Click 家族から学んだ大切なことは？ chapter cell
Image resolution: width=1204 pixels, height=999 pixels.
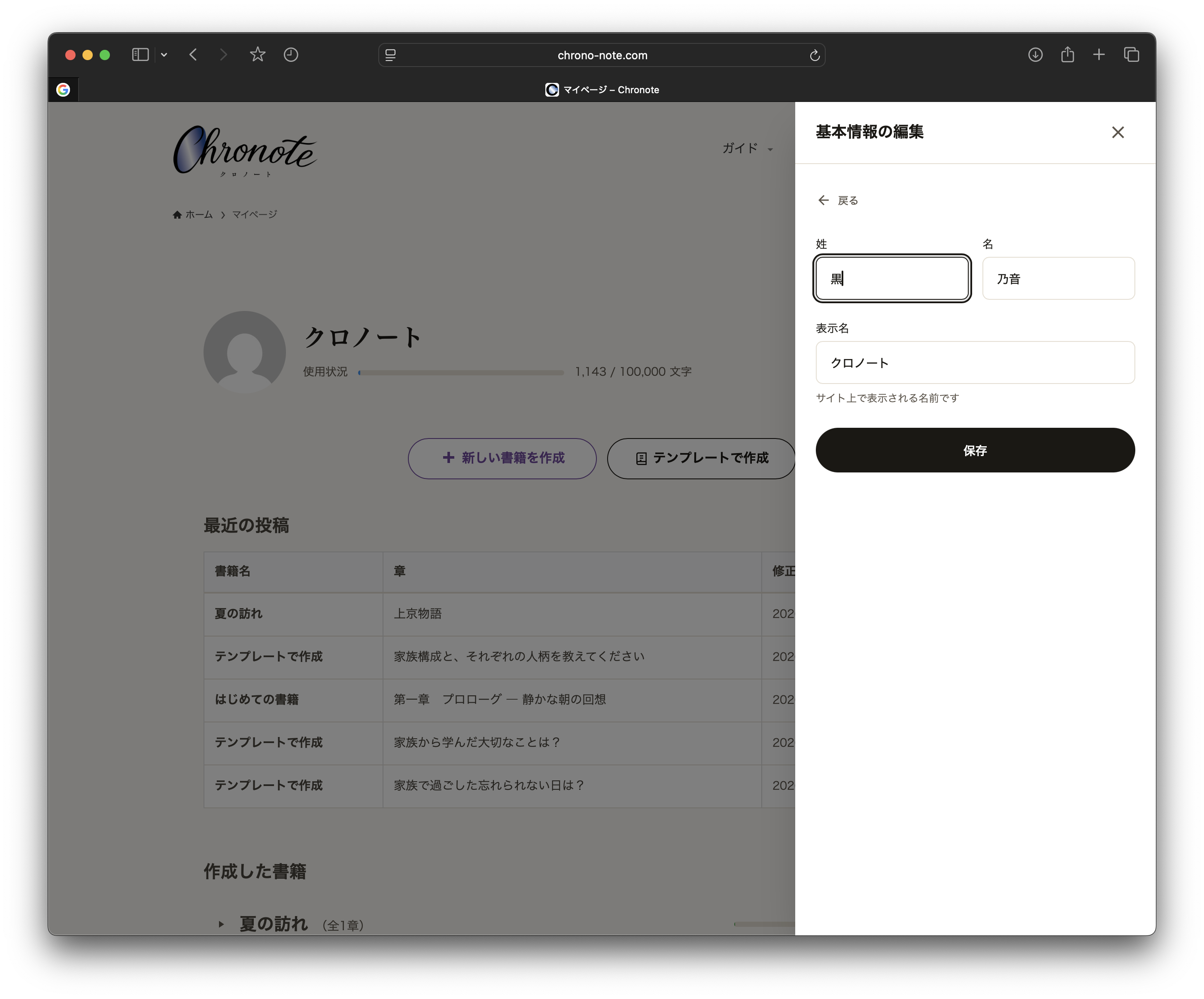pos(572,743)
